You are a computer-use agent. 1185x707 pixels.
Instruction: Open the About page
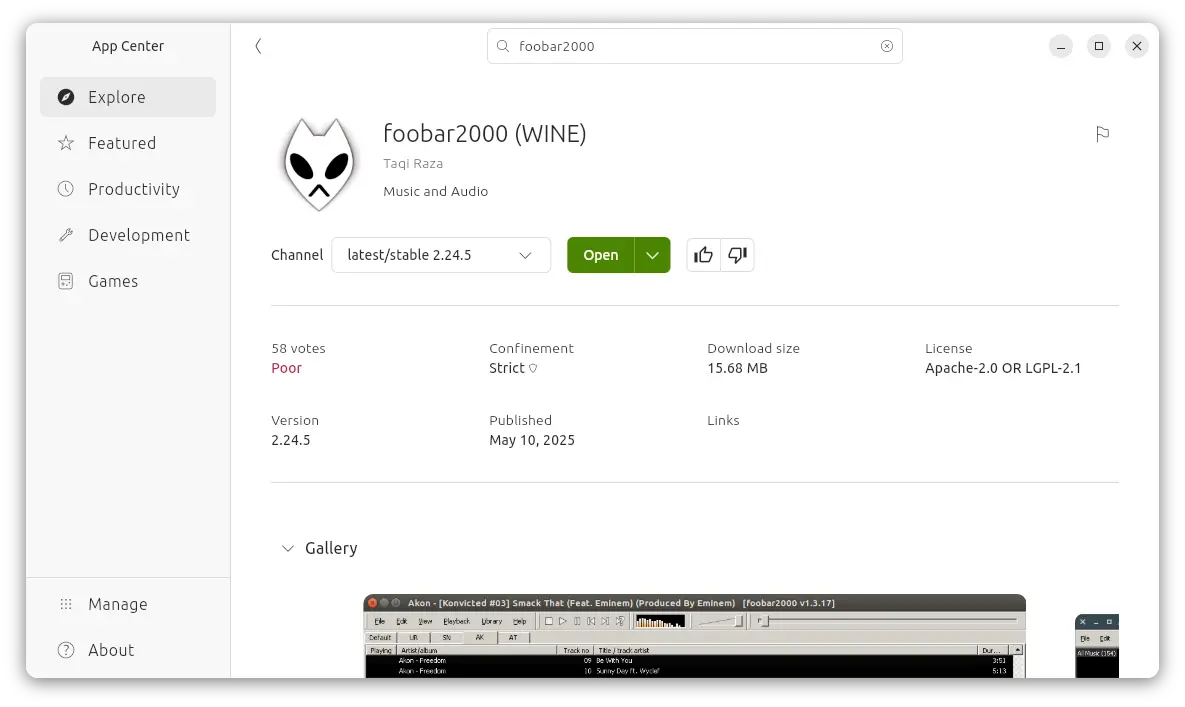click(128, 650)
